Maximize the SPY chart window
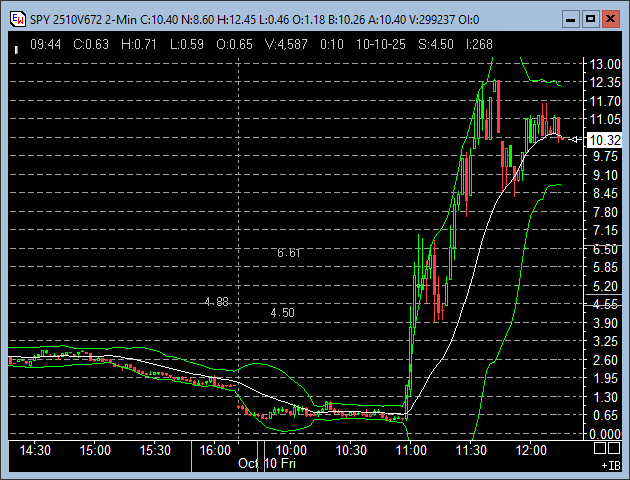This screenshot has height=480, width=630. (x=589, y=18)
